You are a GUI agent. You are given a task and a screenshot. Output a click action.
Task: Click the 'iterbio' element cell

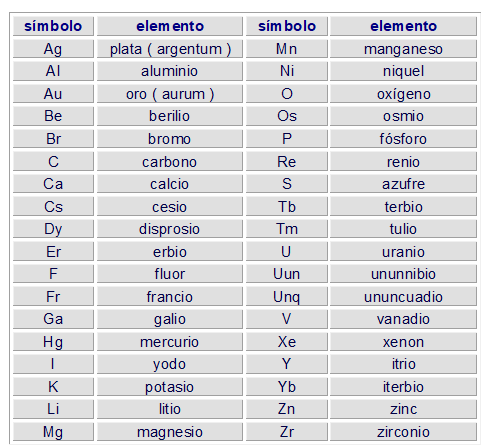point(403,387)
